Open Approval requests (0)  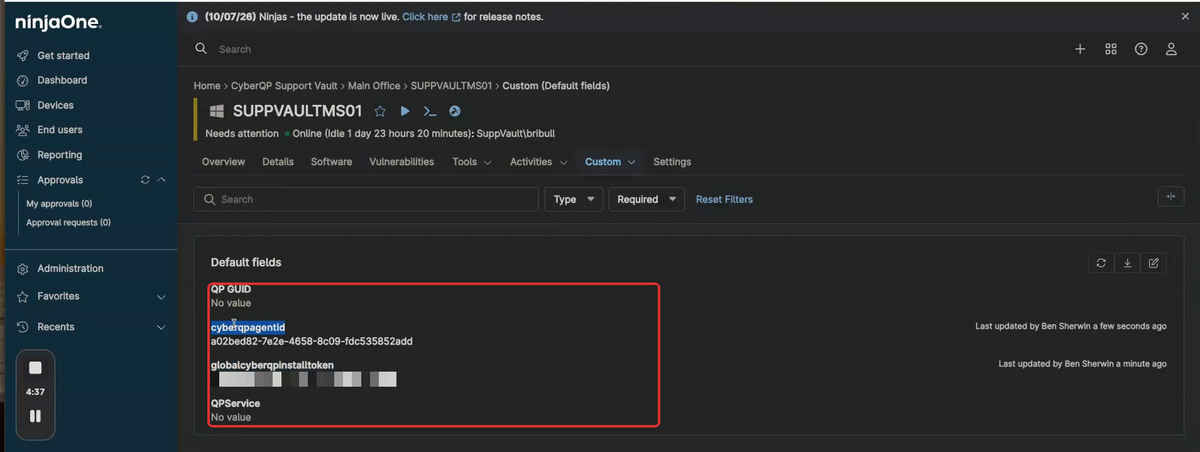[68, 222]
